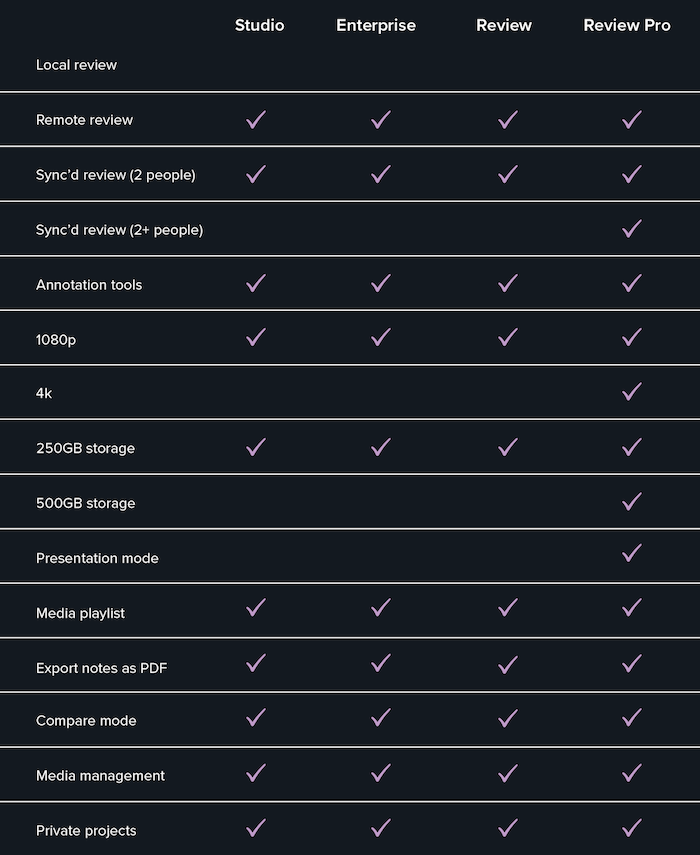Click Review checkmark for Private projects
The width and height of the screenshot is (700, 855).
508,828
